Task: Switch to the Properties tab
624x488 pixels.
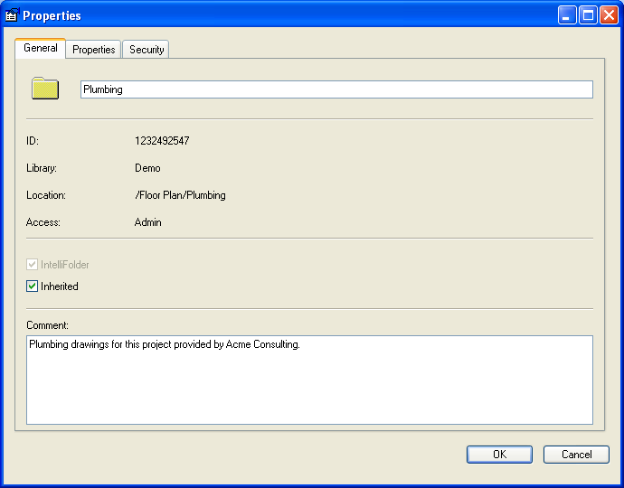Action: tap(94, 49)
